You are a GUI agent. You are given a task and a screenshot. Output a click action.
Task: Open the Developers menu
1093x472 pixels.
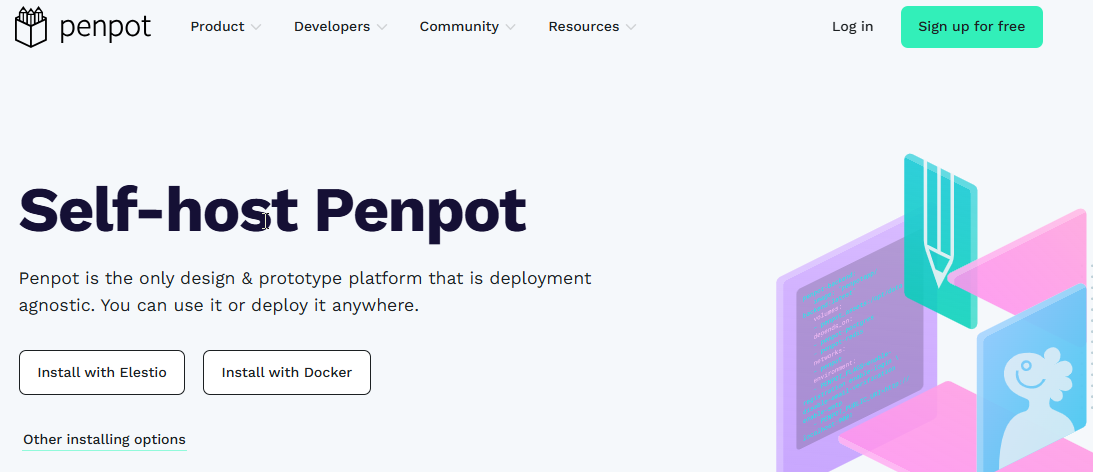coord(332,26)
